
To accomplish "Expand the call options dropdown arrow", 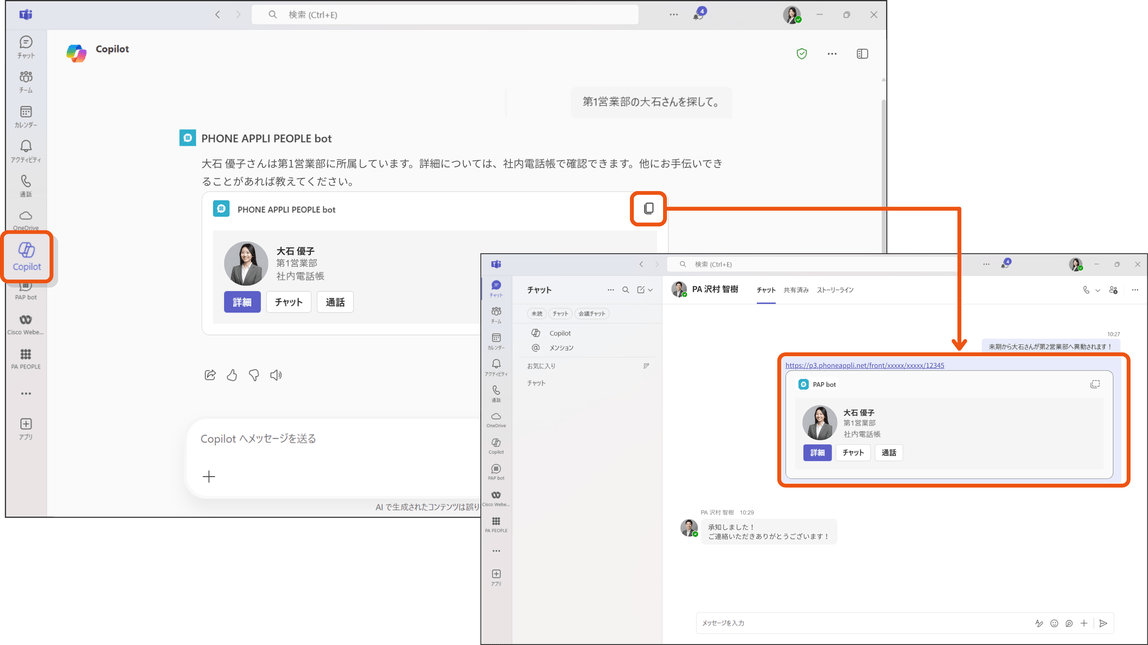I will (1097, 290).
